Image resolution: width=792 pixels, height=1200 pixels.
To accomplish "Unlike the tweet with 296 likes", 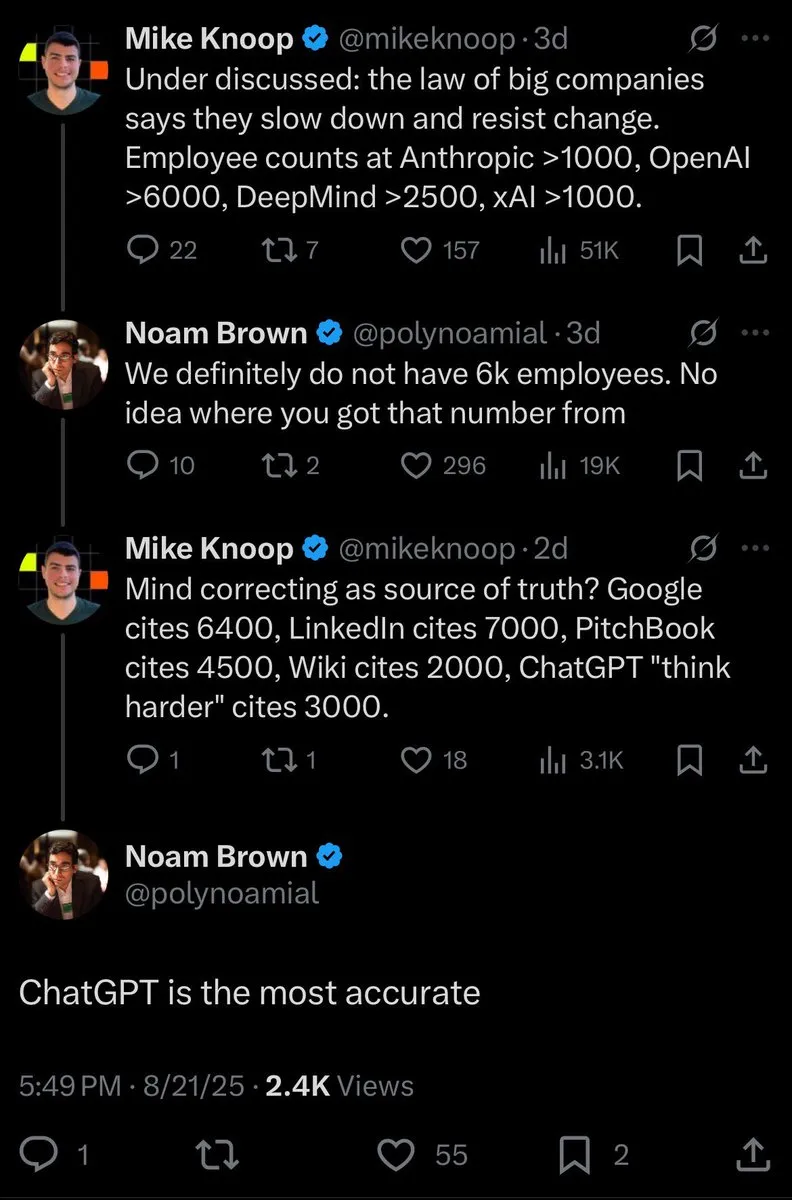I will [x=416, y=464].
